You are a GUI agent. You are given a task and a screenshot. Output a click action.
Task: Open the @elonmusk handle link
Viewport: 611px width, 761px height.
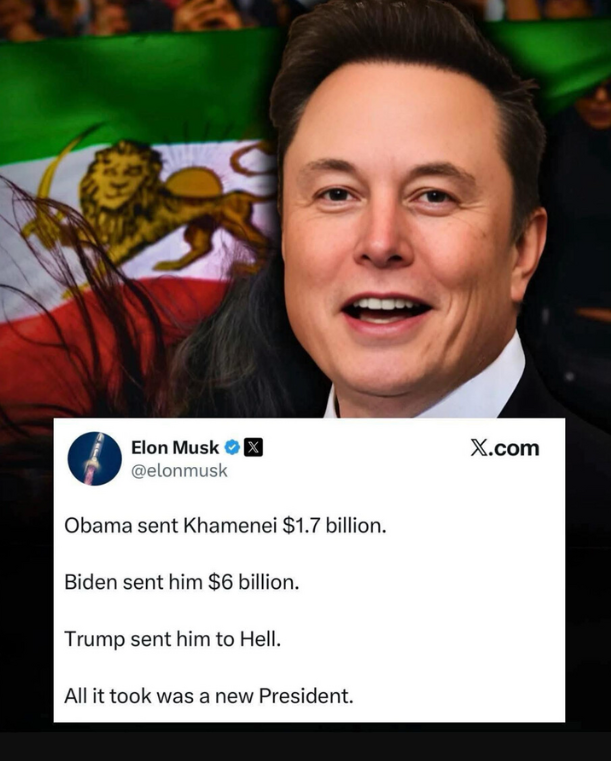(x=179, y=471)
